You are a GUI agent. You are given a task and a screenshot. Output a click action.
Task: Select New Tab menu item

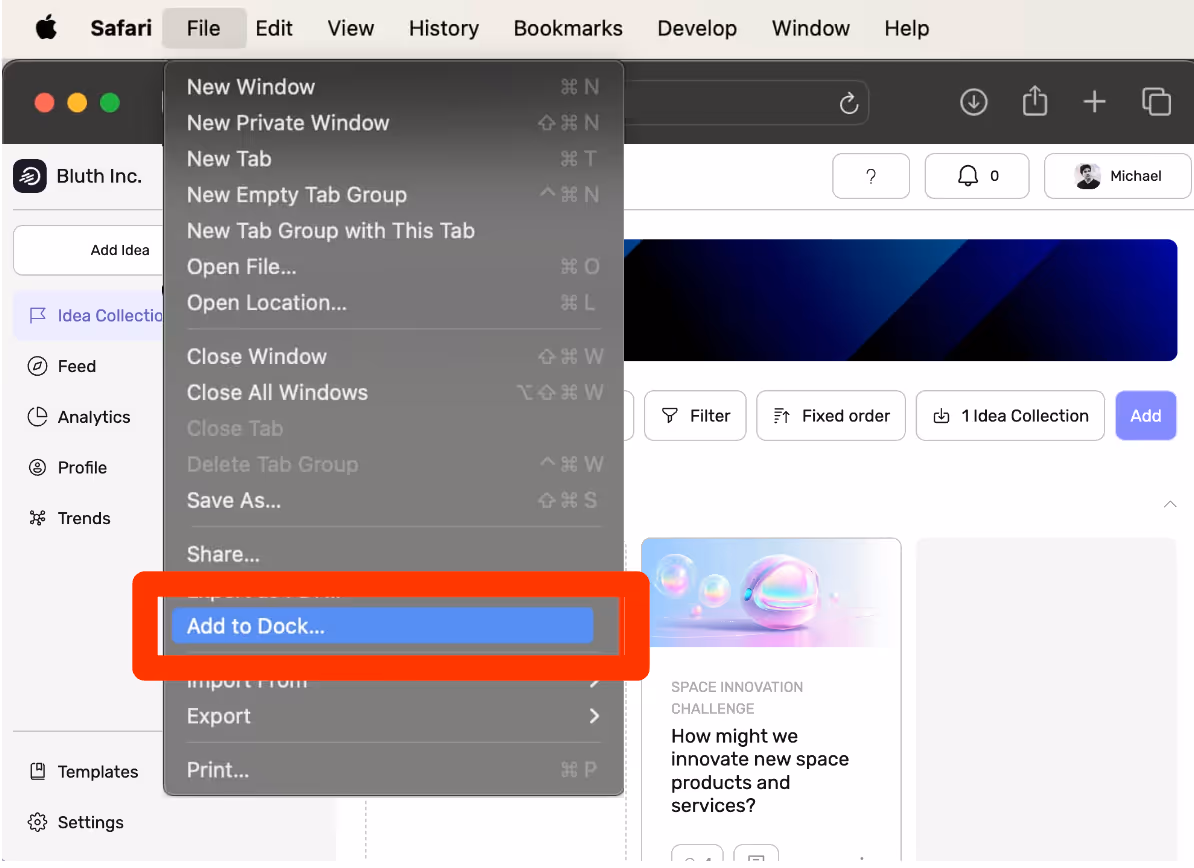(x=393, y=158)
